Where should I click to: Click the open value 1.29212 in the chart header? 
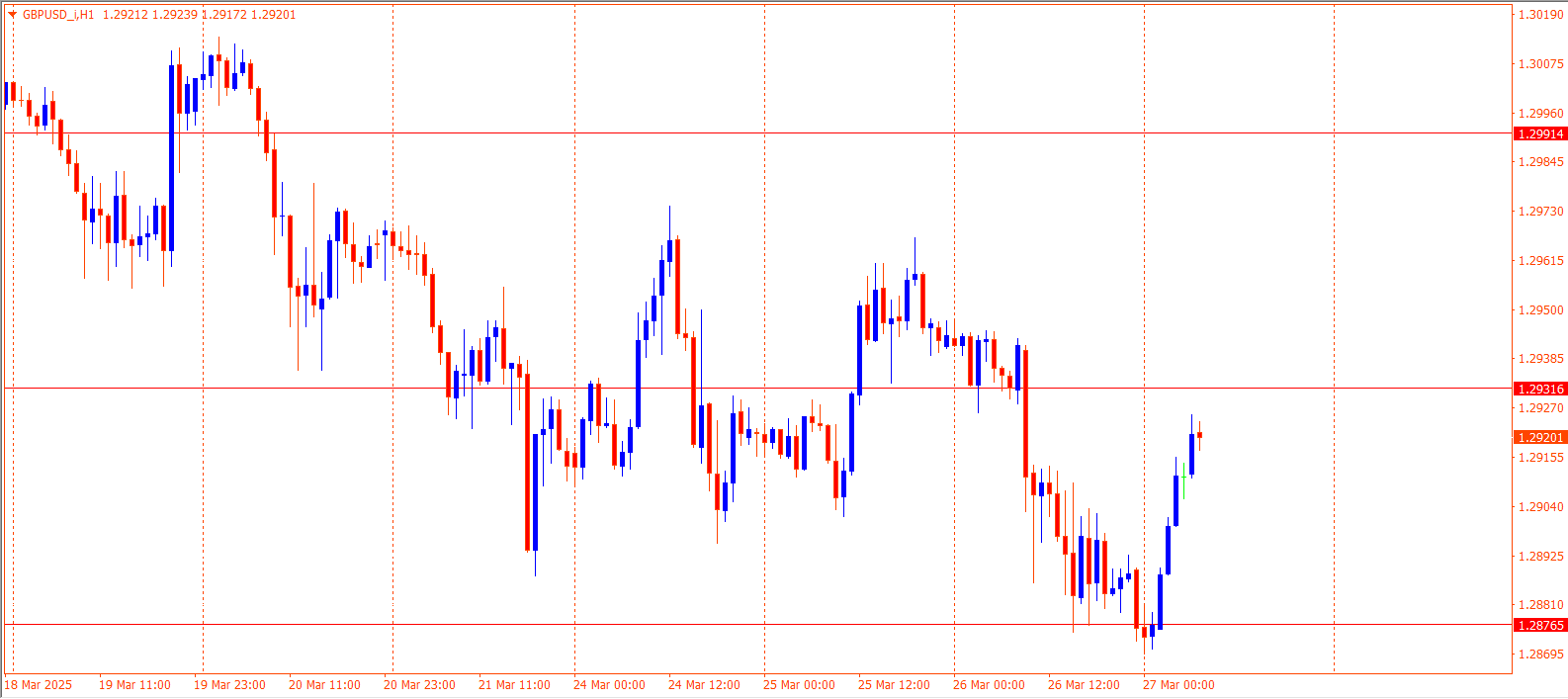click(x=126, y=15)
